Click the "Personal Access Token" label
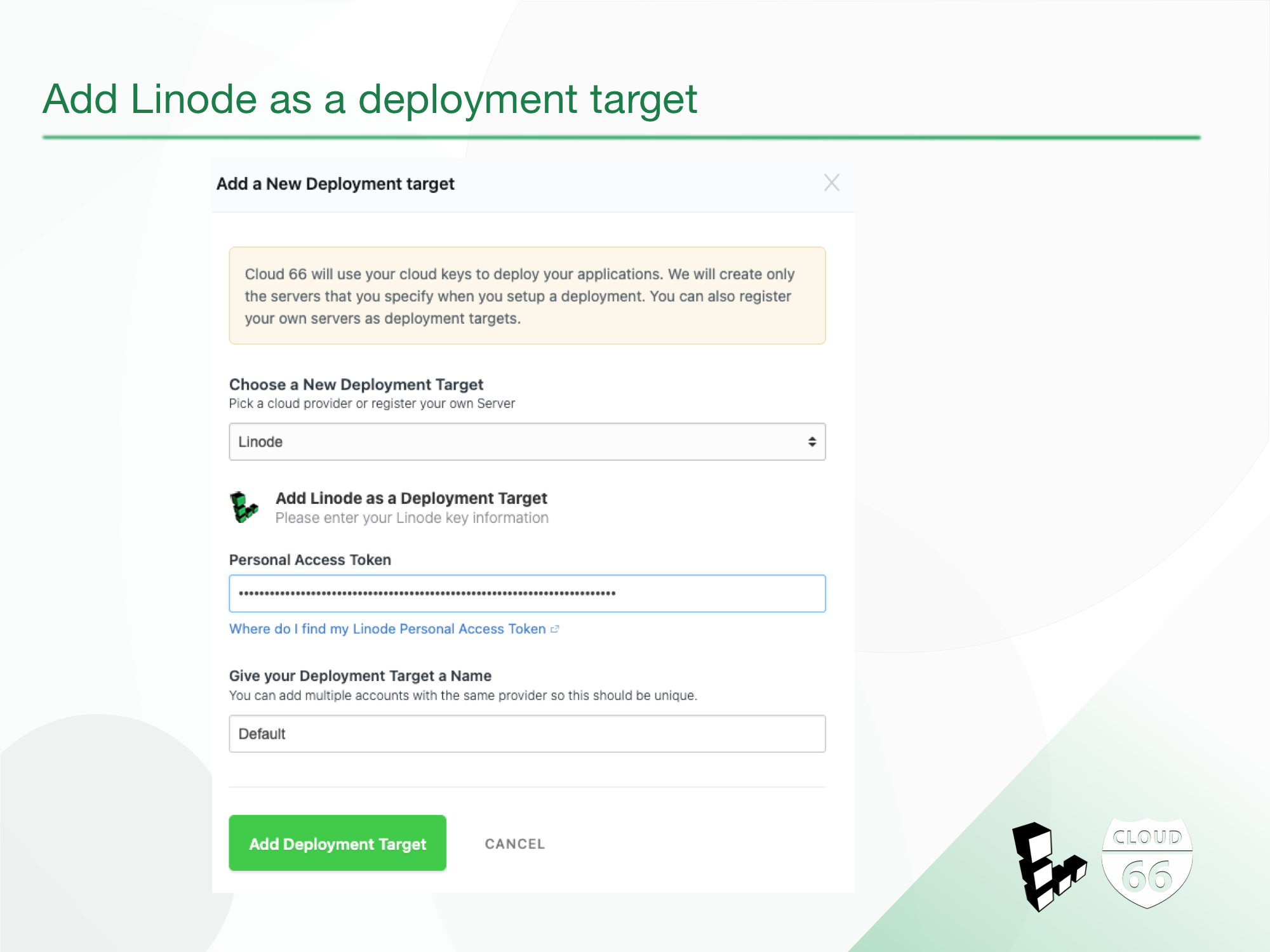The height and width of the screenshot is (952, 1270). point(310,560)
